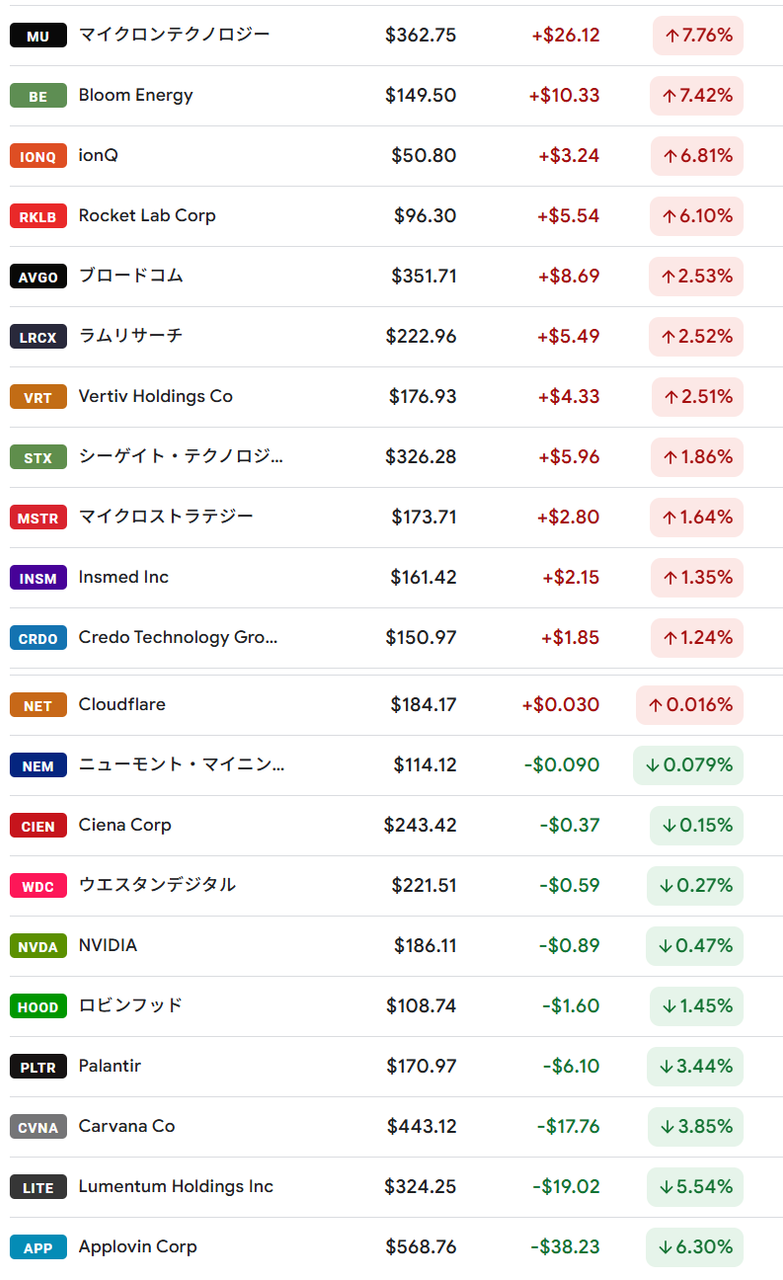The width and height of the screenshot is (783, 1280).
Task: Click the Carvana Co price $443.12
Action: 422,1127
